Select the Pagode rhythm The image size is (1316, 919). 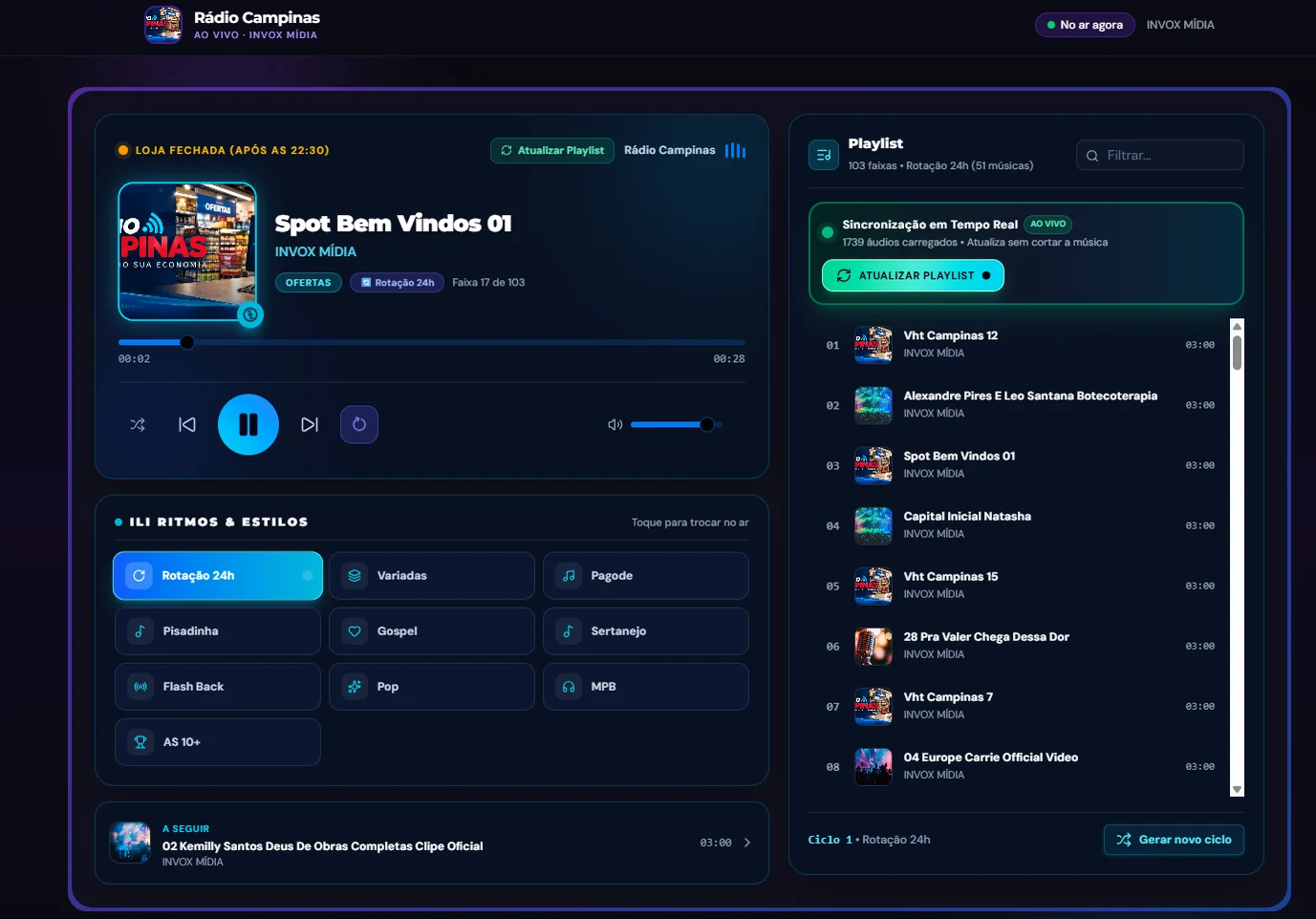click(x=646, y=576)
